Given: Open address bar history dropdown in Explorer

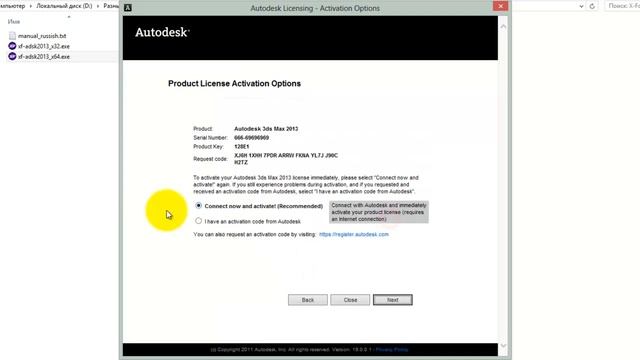Looking at the screenshot, I should pos(581,6).
